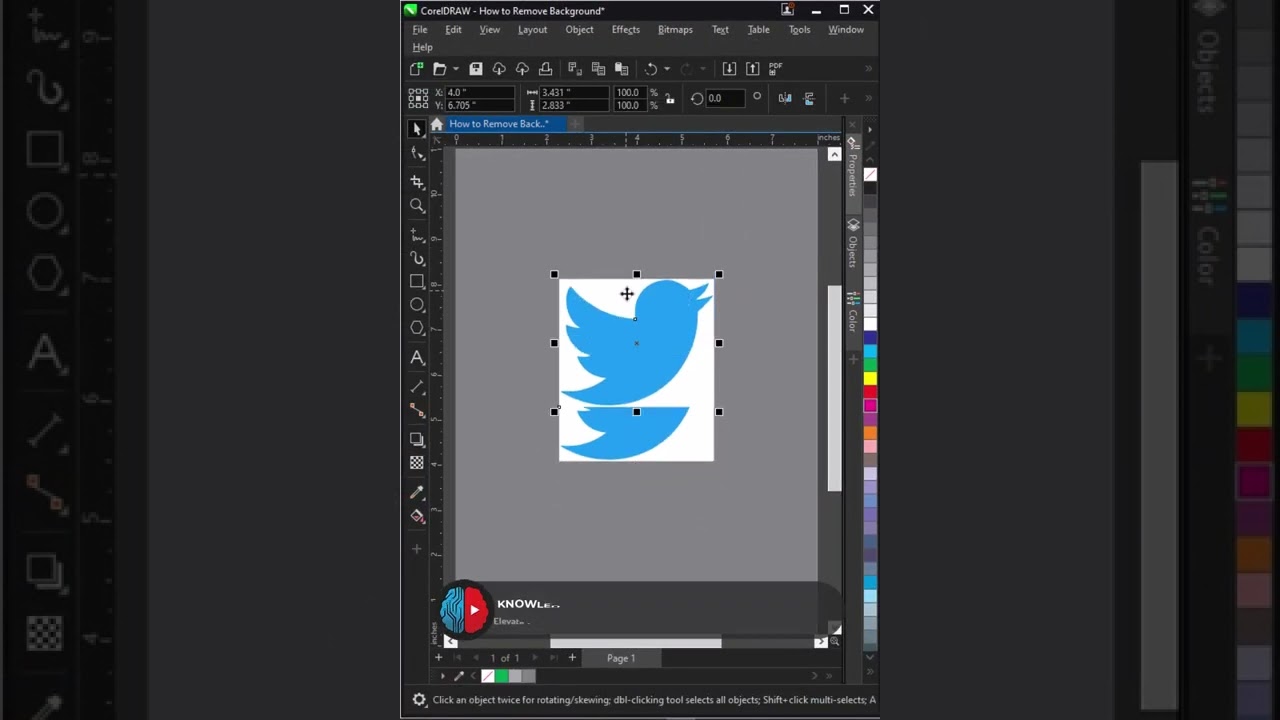
Task: Click the Paste icon in toolbar
Action: click(621, 68)
